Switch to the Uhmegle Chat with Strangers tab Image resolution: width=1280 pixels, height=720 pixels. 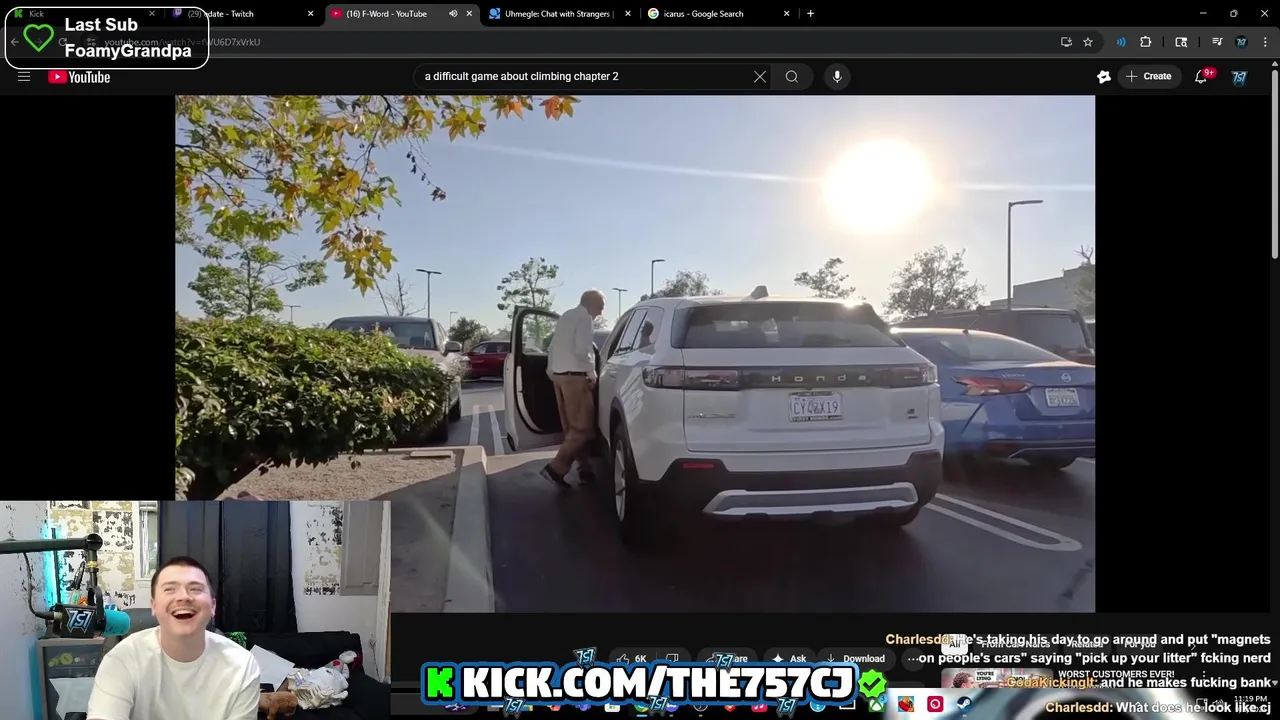[x=558, y=13]
